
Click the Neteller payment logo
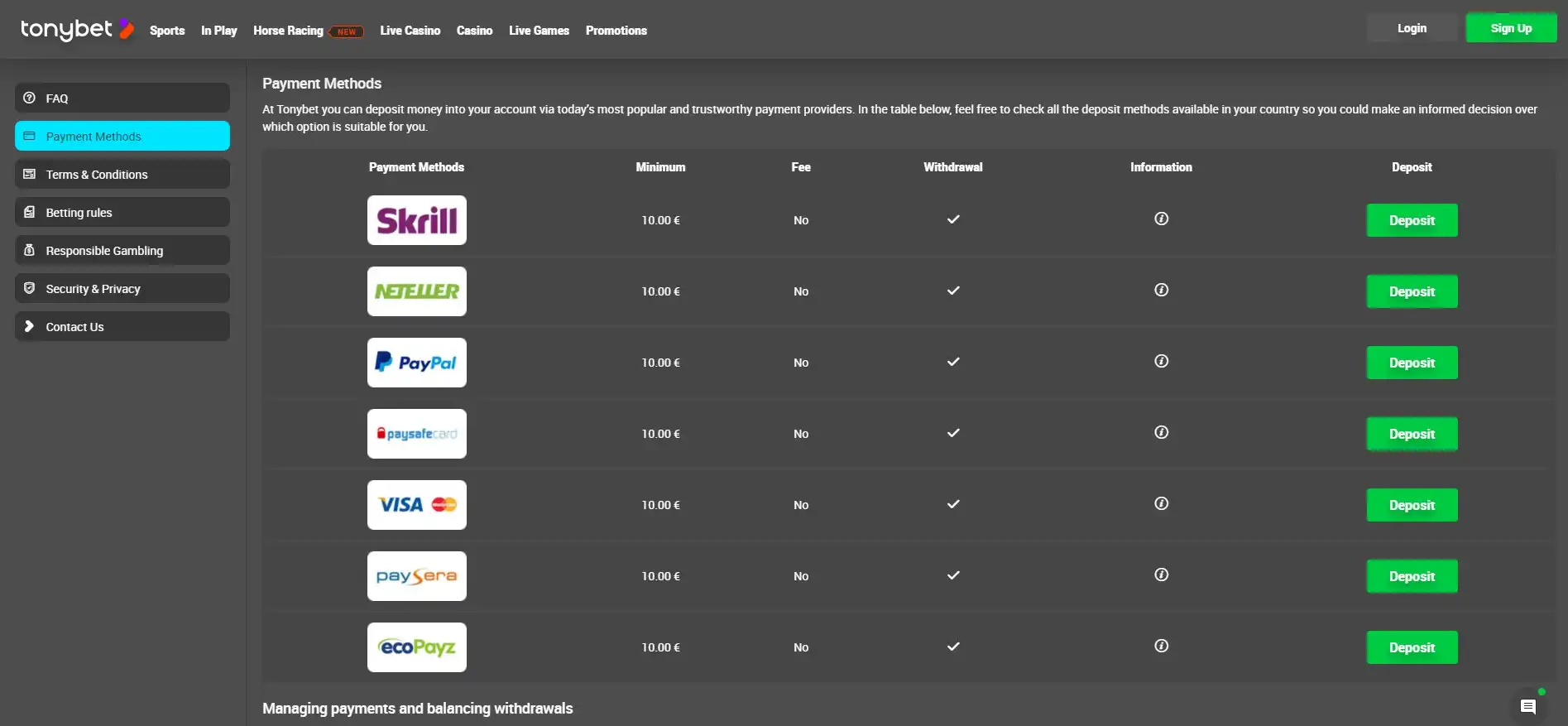[x=416, y=291]
